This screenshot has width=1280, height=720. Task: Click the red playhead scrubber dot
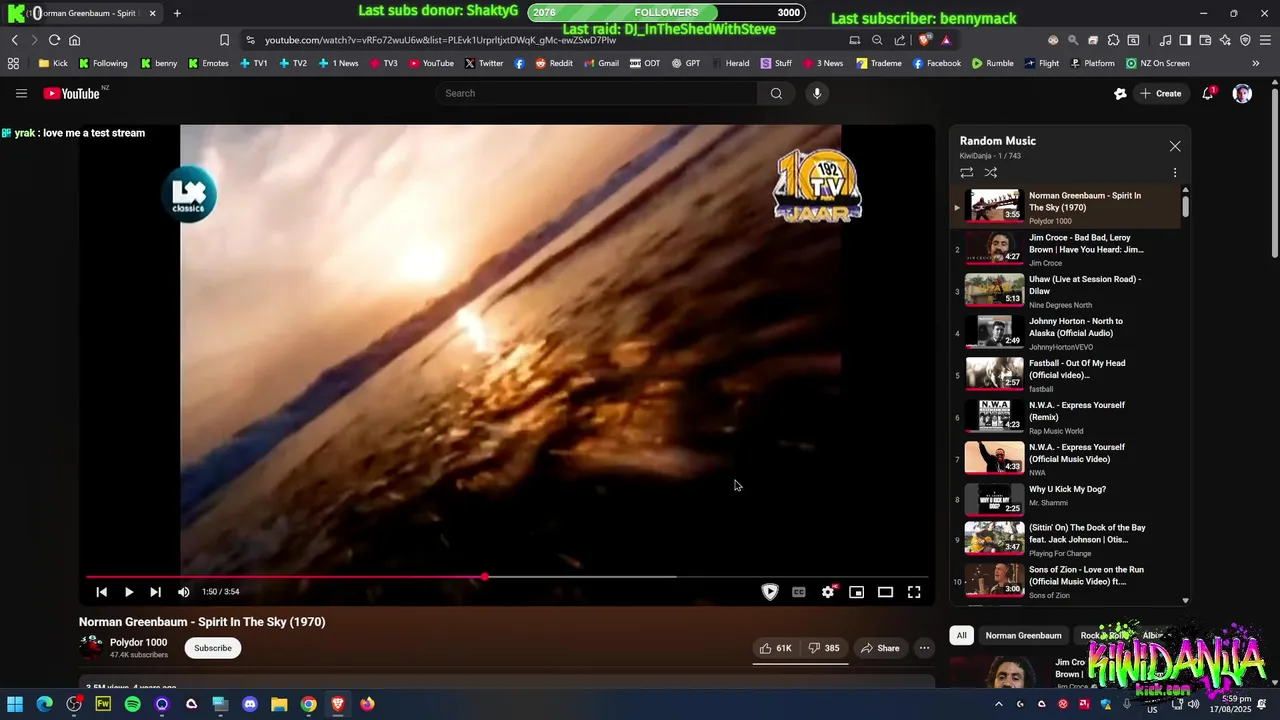(485, 577)
